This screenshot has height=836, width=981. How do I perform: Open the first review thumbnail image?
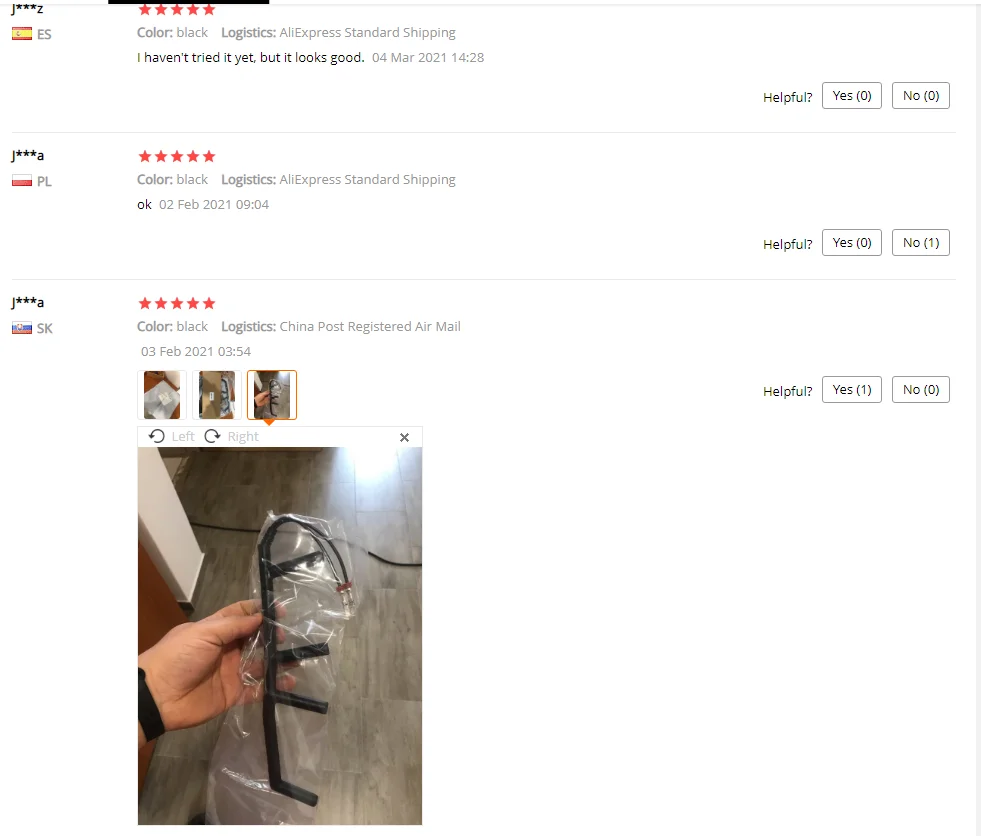(162, 395)
